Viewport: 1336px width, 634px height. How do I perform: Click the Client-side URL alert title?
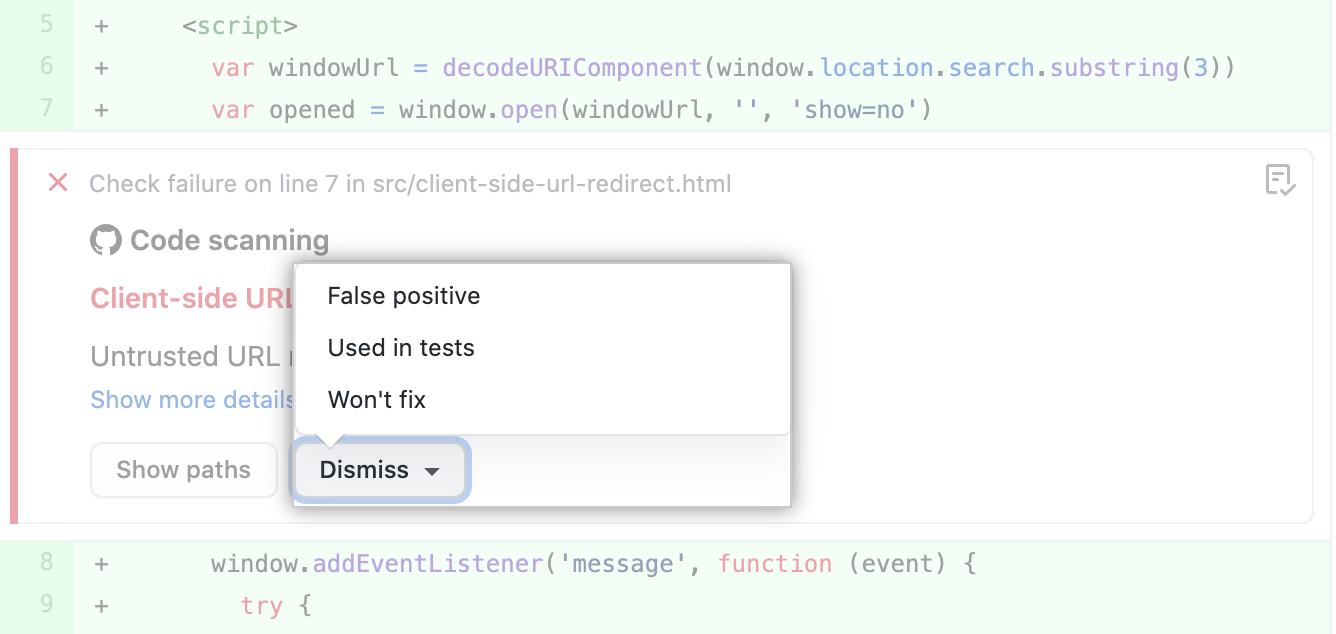click(x=190, y=298)
